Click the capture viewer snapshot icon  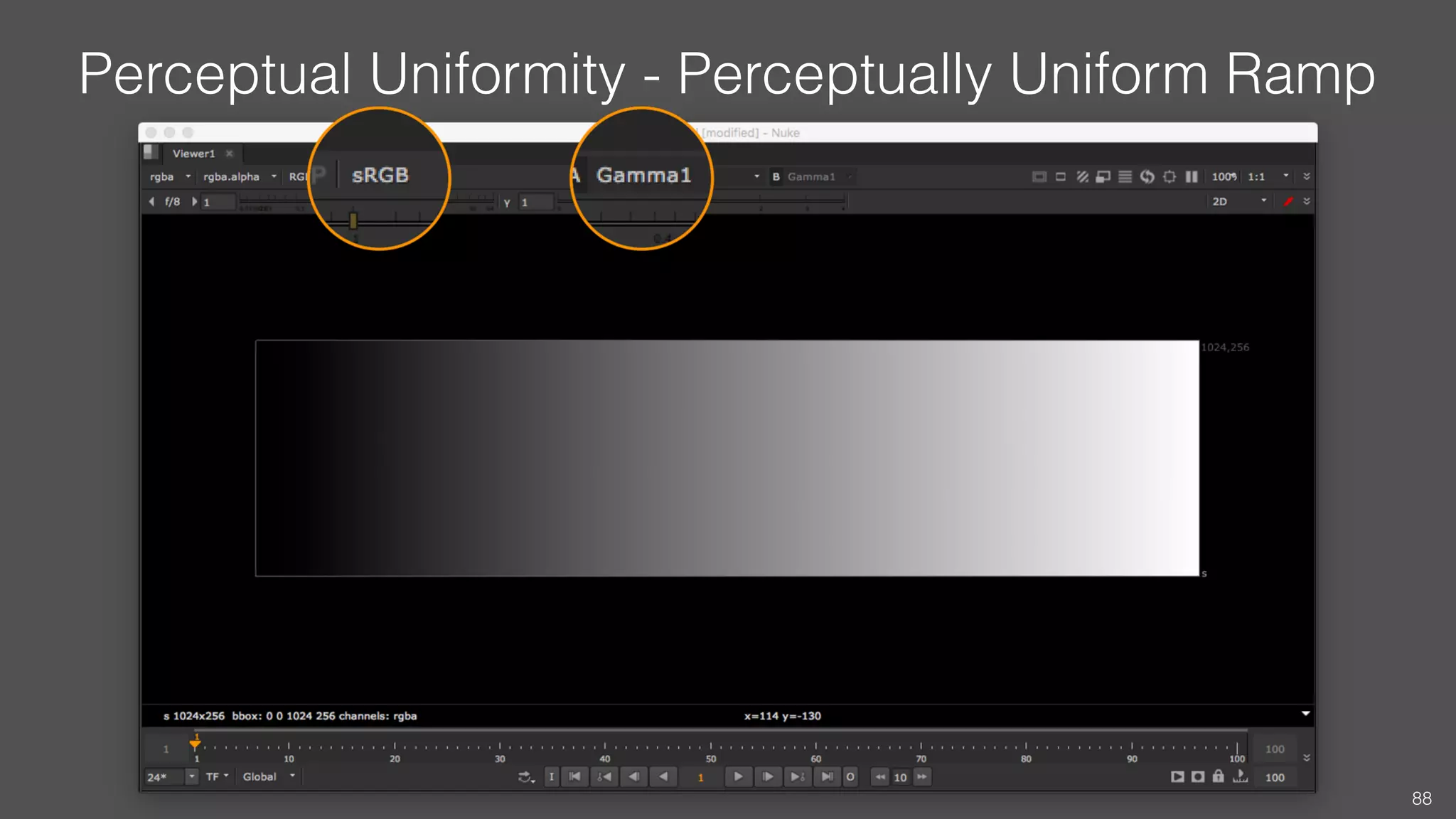1198,777
